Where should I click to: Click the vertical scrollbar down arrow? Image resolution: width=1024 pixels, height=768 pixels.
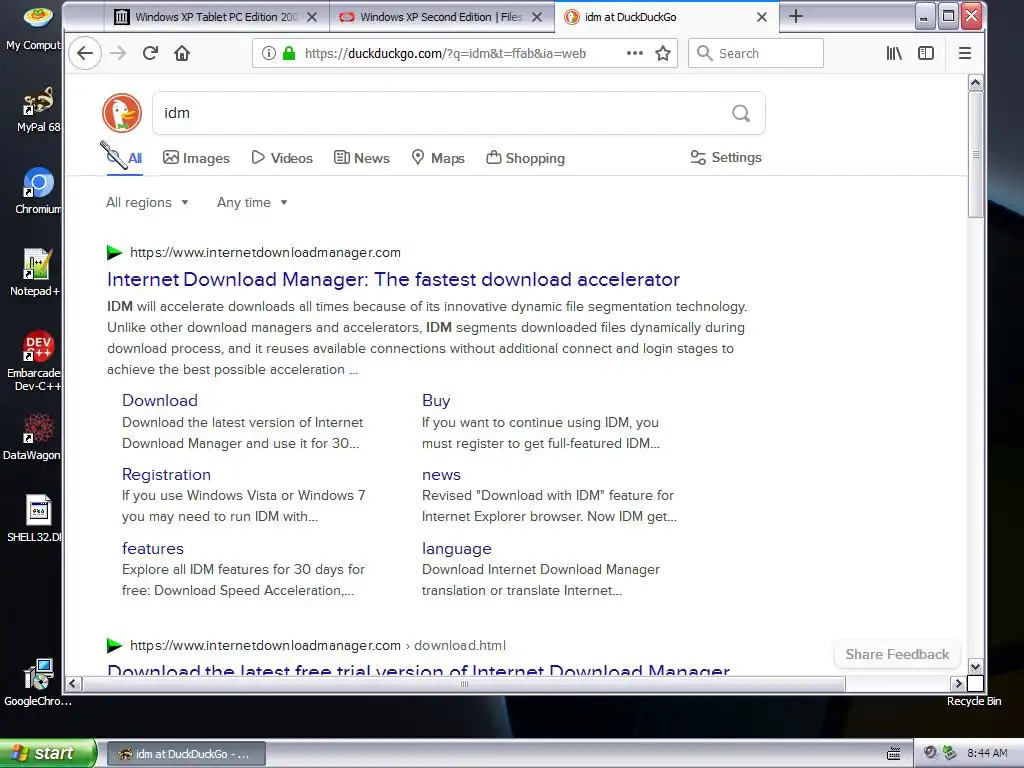click(976, 667)
